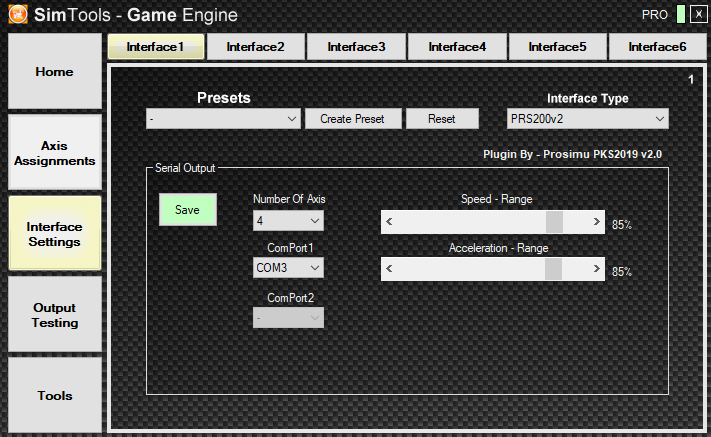Click the Reset button
Viewport: 711px width, 437px height.
pos(442,119)
